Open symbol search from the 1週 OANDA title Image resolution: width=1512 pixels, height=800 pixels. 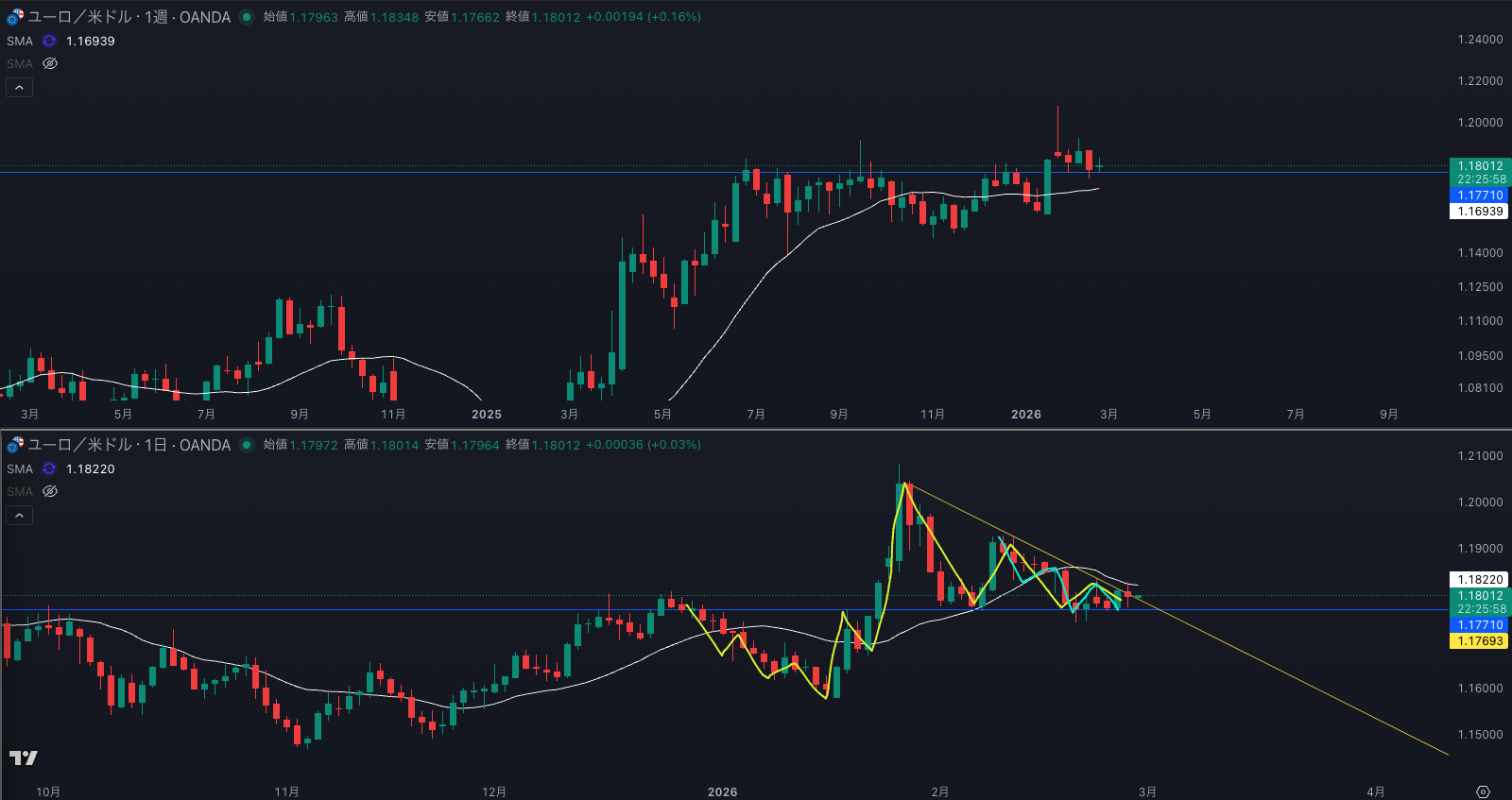pyautogui.click(x=129, y=17)
